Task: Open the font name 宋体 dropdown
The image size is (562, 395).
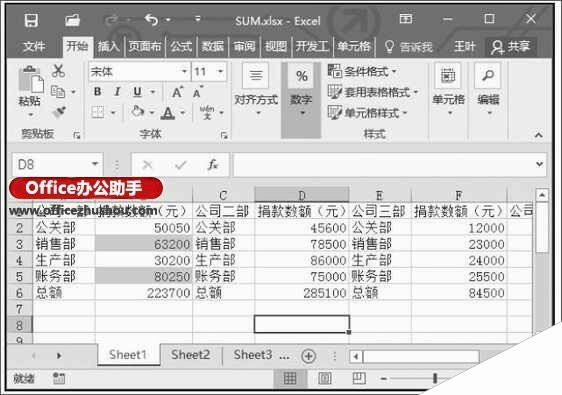Action: pos(184,71)
